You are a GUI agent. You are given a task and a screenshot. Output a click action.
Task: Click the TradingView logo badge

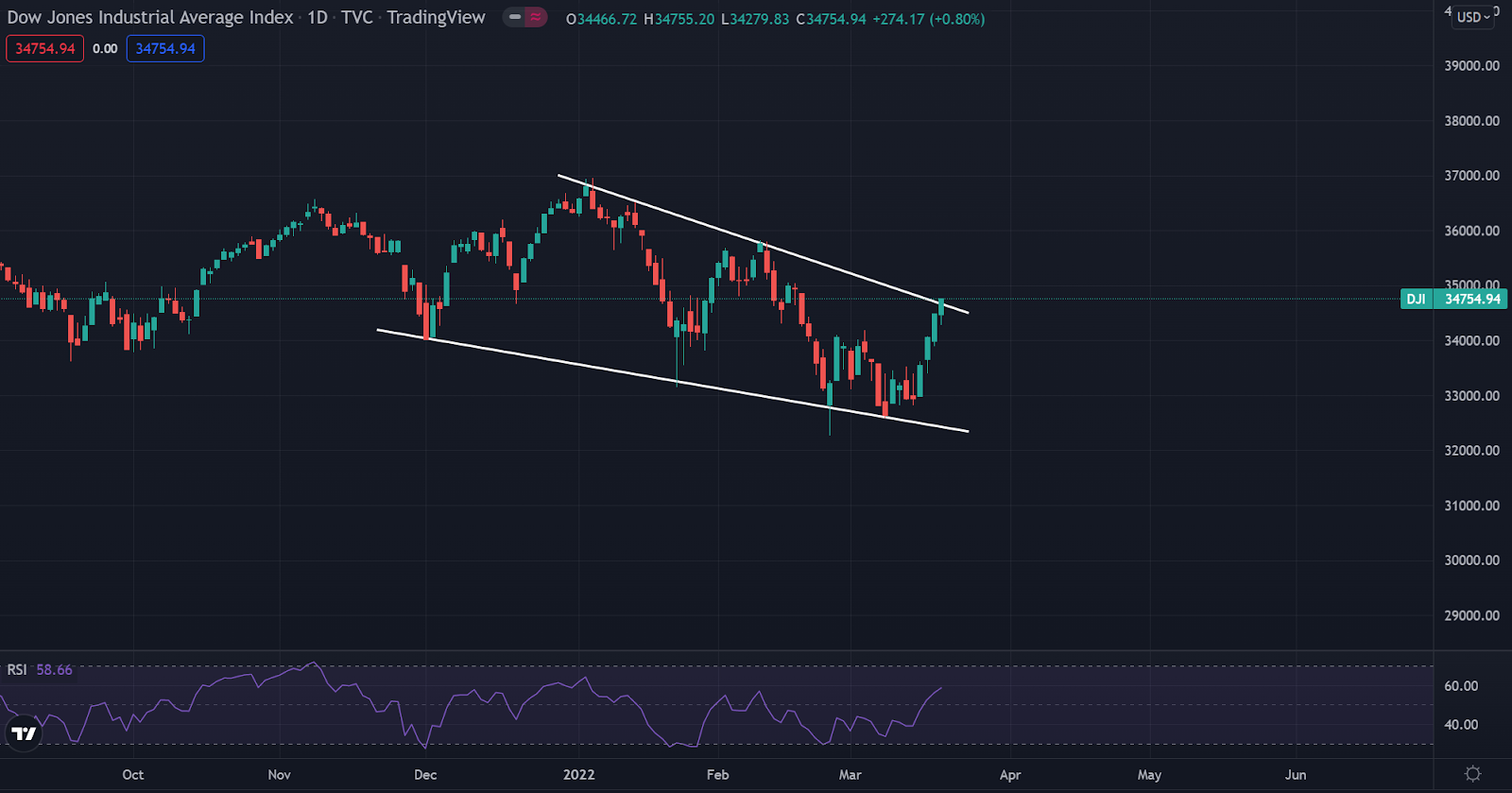24,733
